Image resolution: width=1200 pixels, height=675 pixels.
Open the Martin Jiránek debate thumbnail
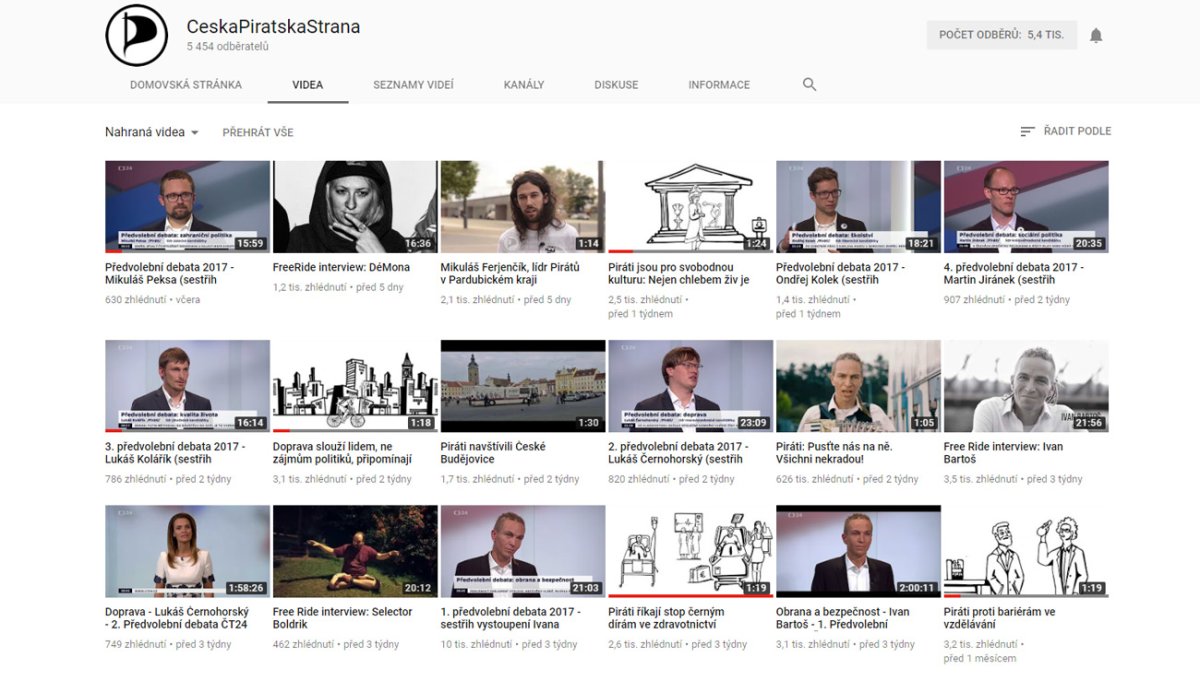[1026, 207]
